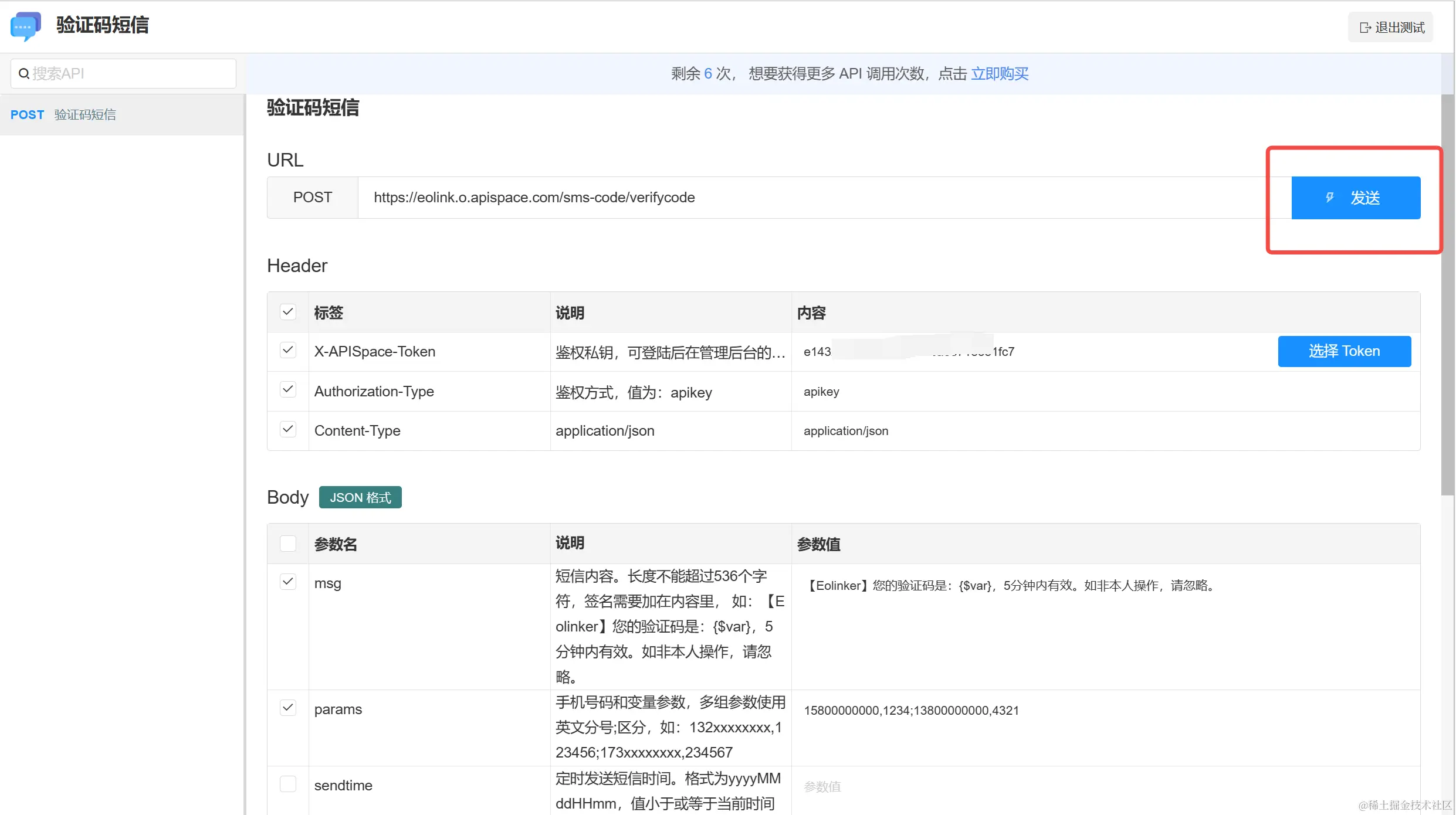This screenshot has height=815, width=1456.
Task: Uncheck the X-APISpace-Token header checkbox
Action: pos(287,351)
